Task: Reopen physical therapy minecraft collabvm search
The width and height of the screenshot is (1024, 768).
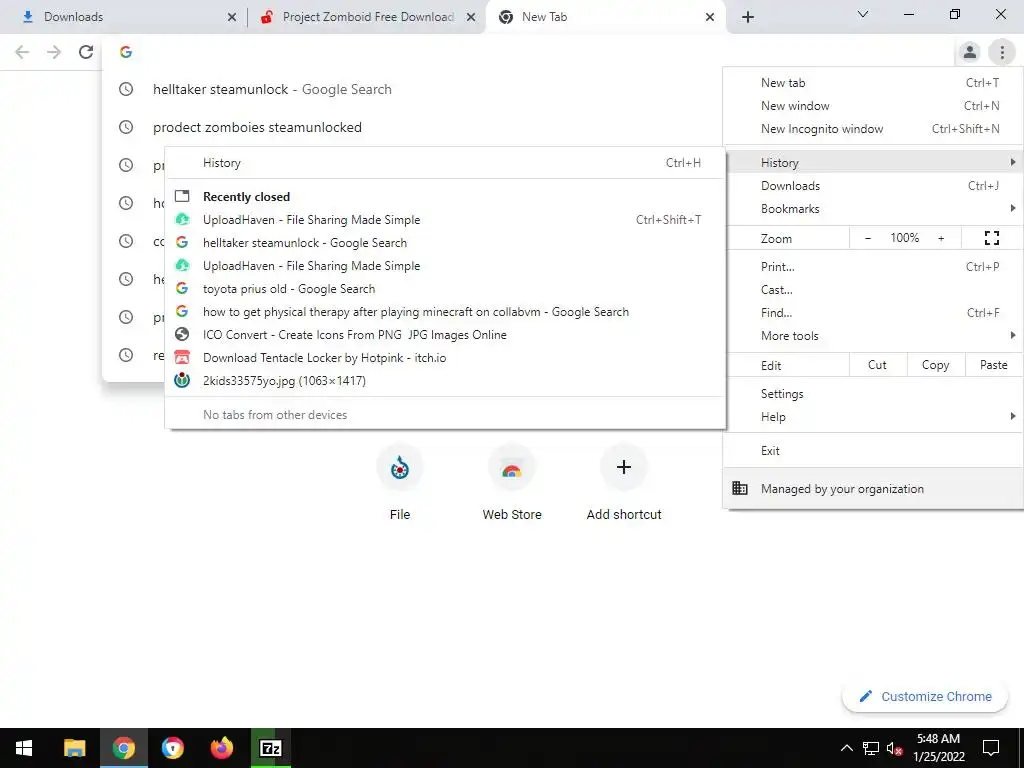Action: (x=445, y=312)
